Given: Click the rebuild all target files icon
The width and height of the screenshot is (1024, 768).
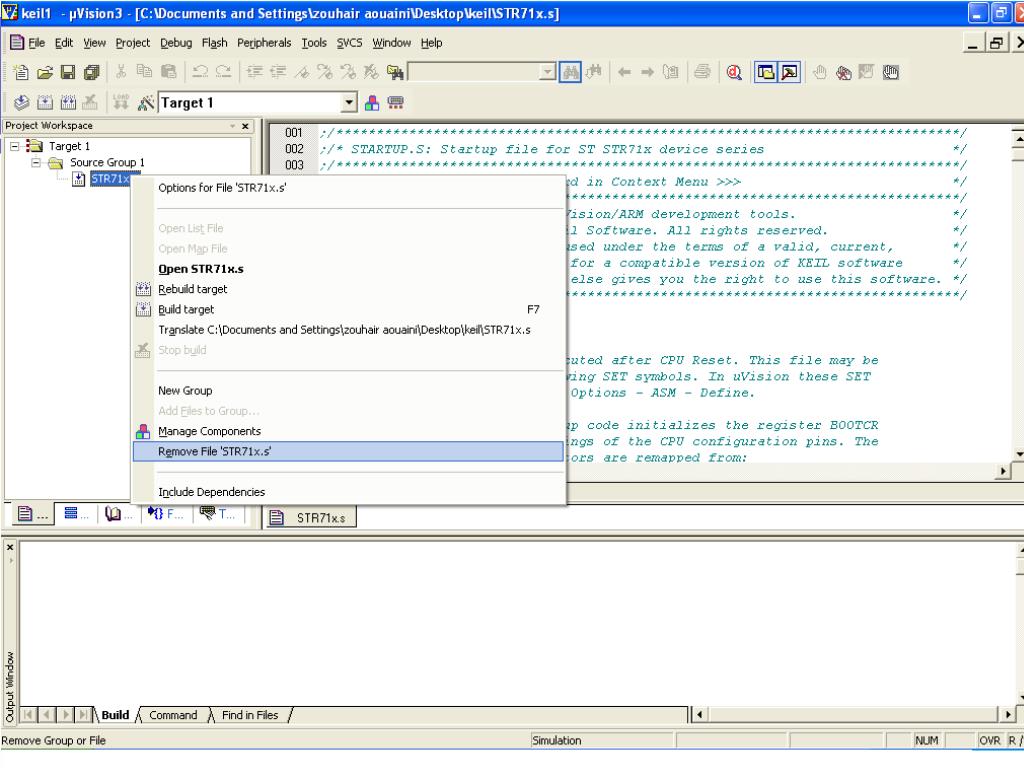Looking at the screenshot, I should point(69,103).
